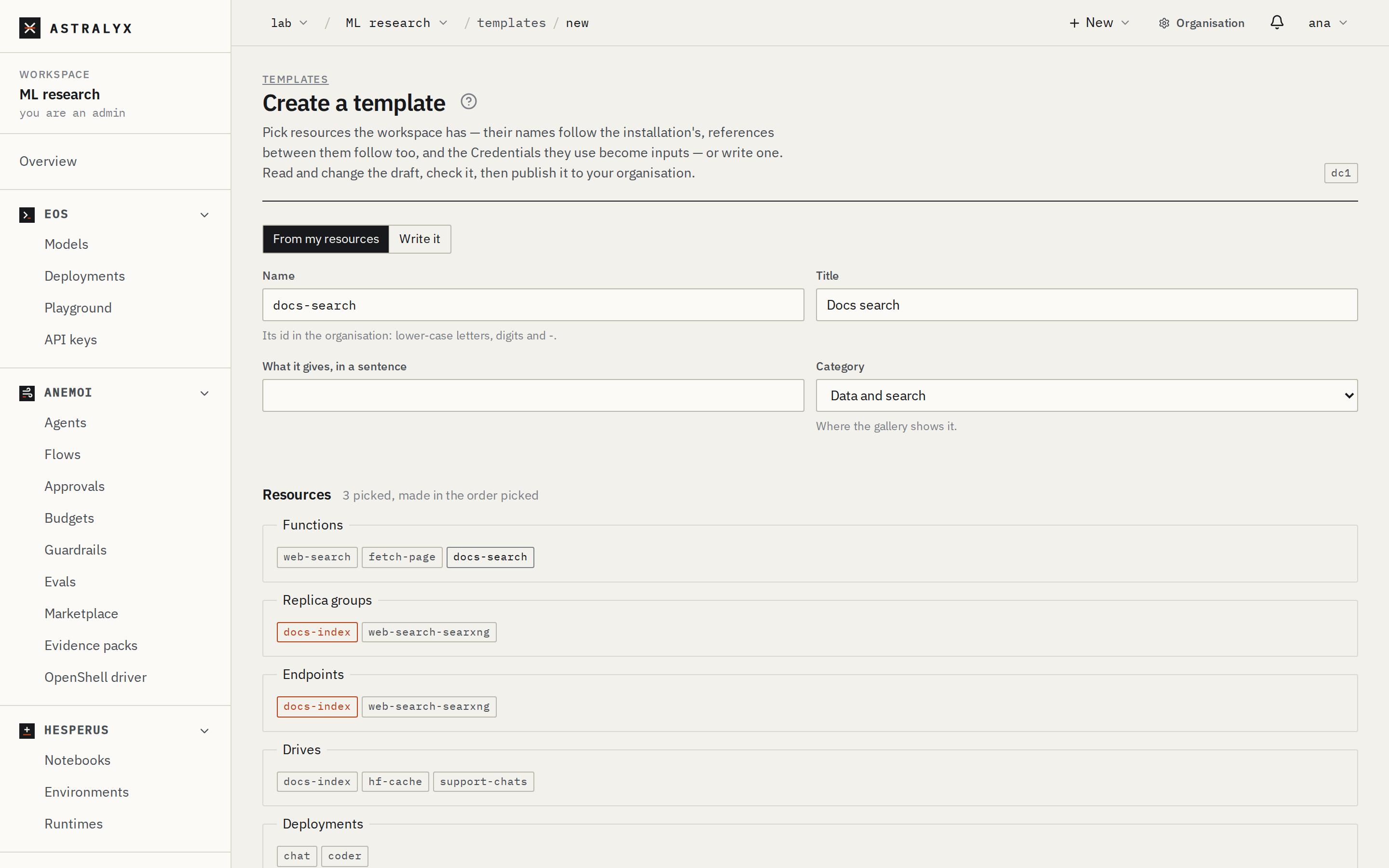Open Deployments in the sidebar
Viewport: 1389px width, 868px height.
click(x=84, y=276)
